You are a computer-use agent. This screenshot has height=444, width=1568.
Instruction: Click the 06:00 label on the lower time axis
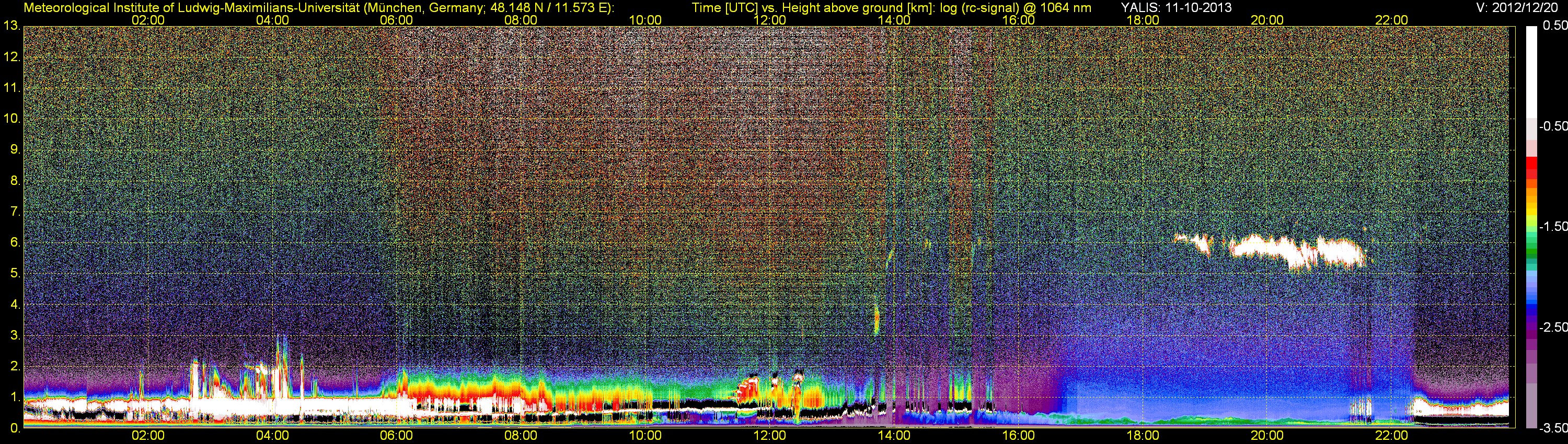pyautogui.click(x=396, y=436)
